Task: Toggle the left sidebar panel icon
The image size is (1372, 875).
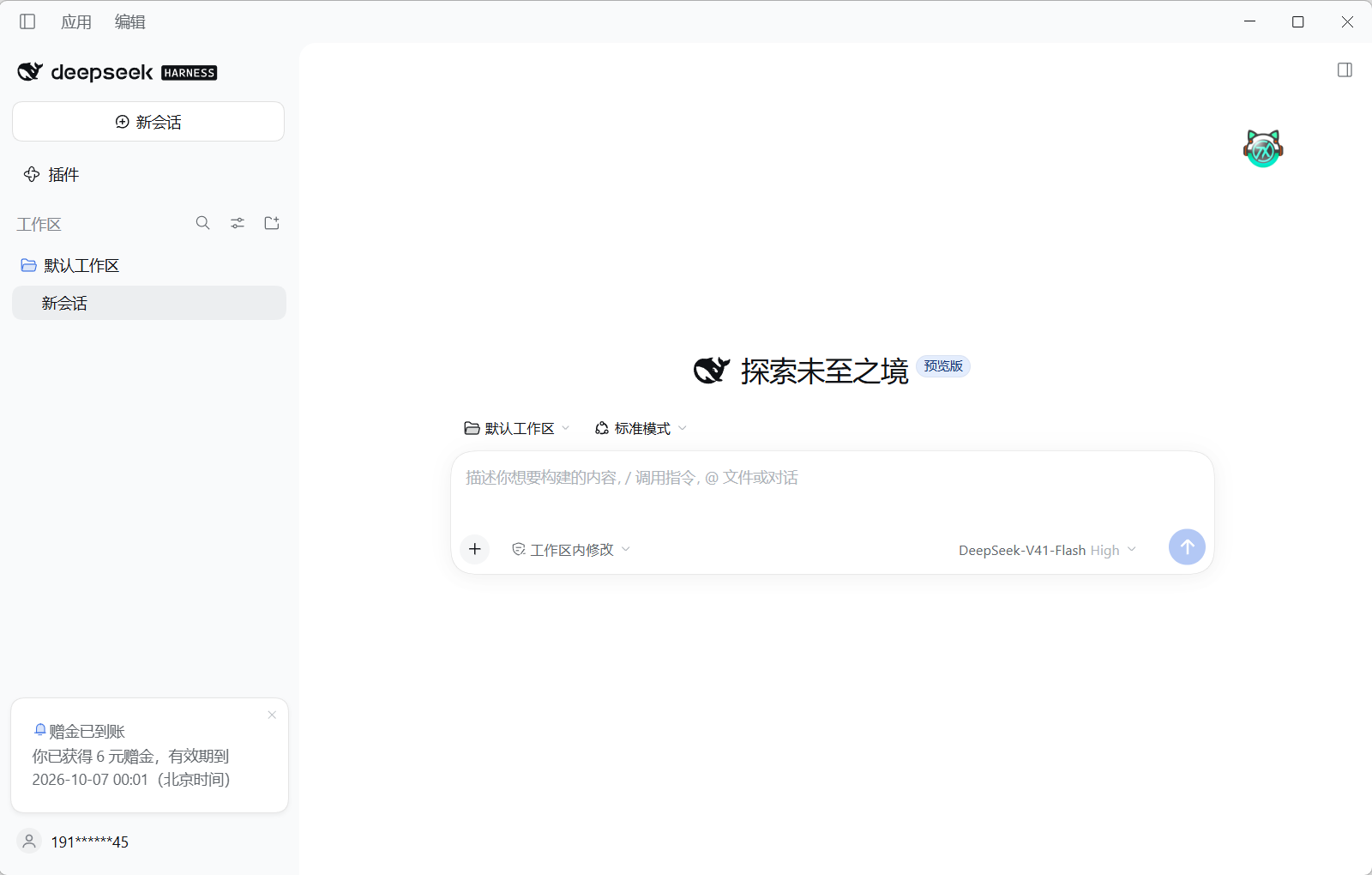Action: click(27, 21)
